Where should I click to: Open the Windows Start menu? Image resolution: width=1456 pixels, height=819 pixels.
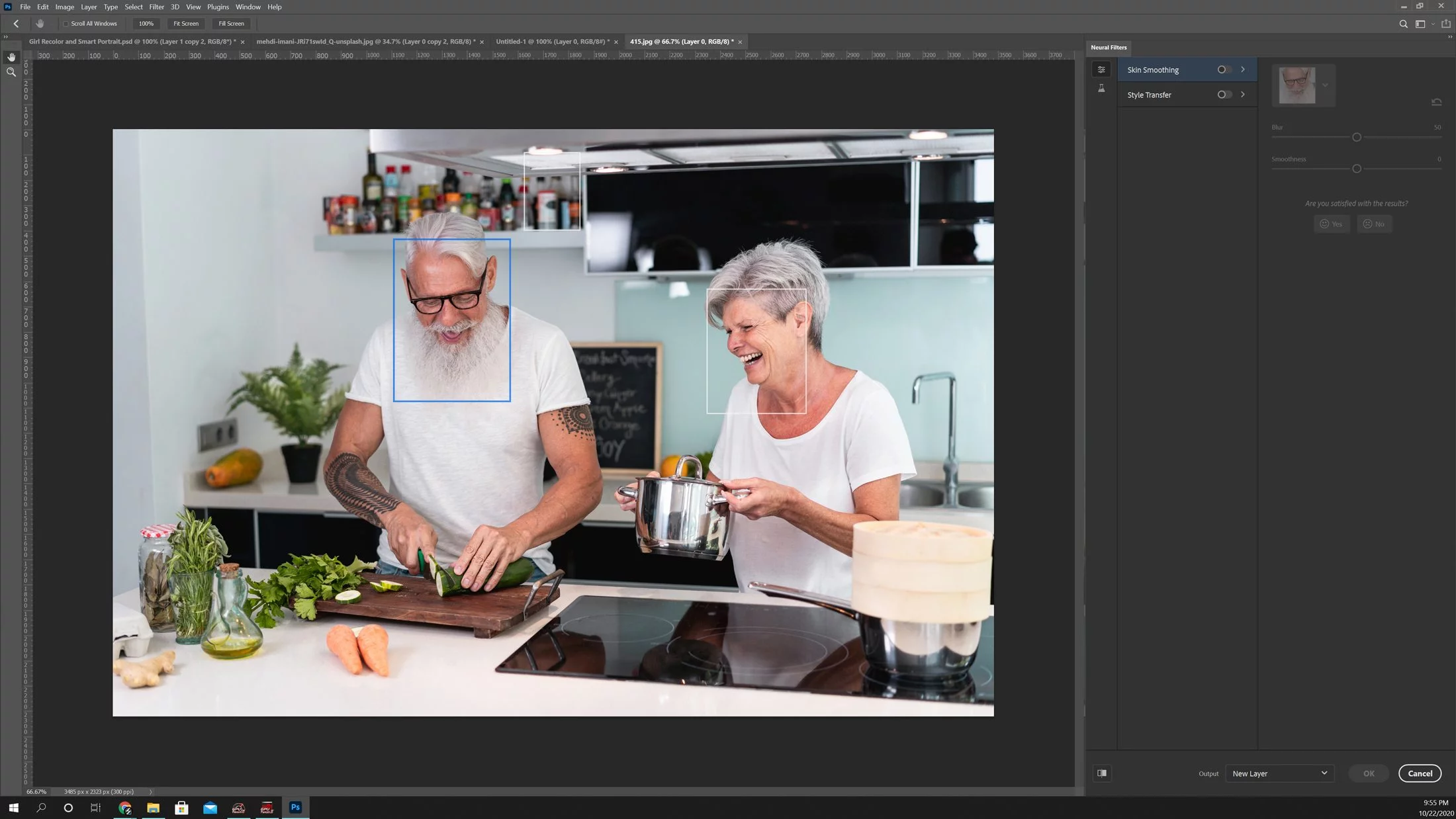[x=13, y=808]
